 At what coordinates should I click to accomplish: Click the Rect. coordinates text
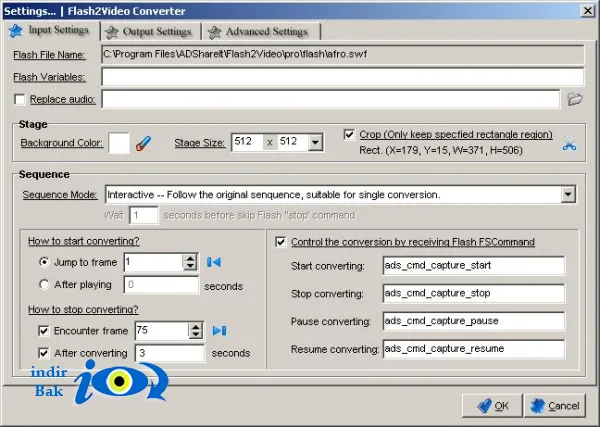[441, 150]
